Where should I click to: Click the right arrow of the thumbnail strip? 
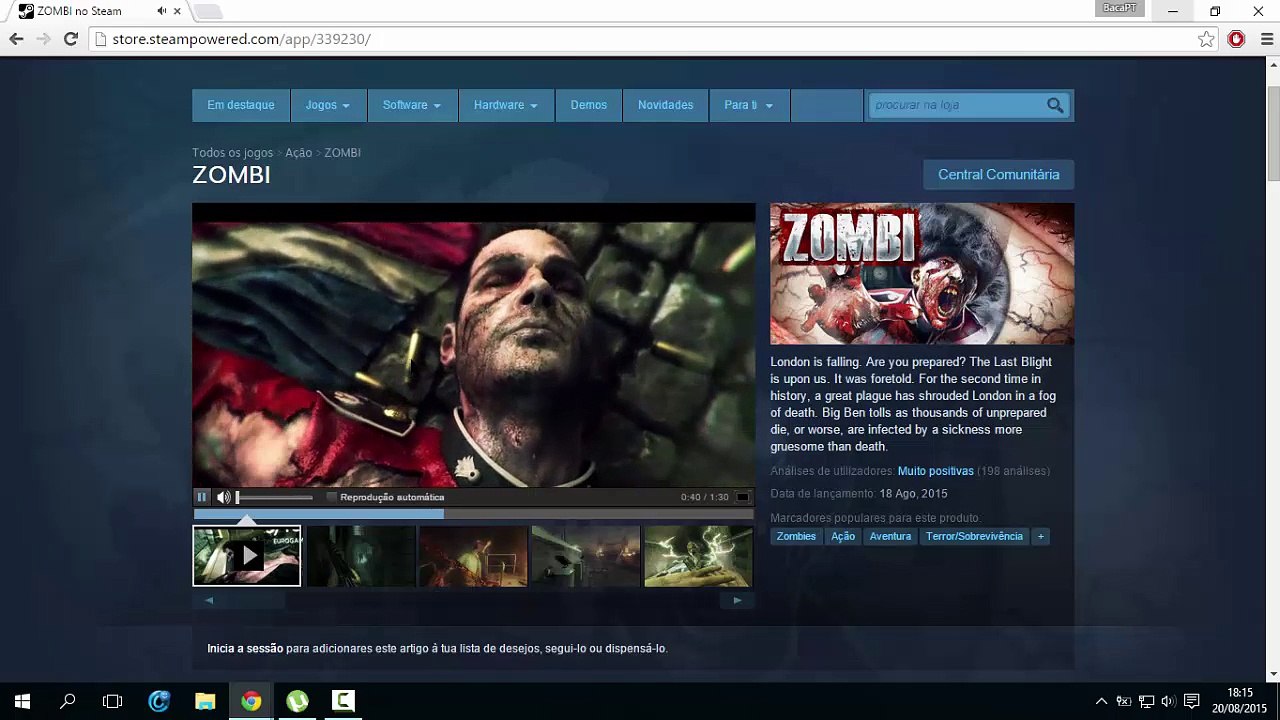[x=737, y=600]
